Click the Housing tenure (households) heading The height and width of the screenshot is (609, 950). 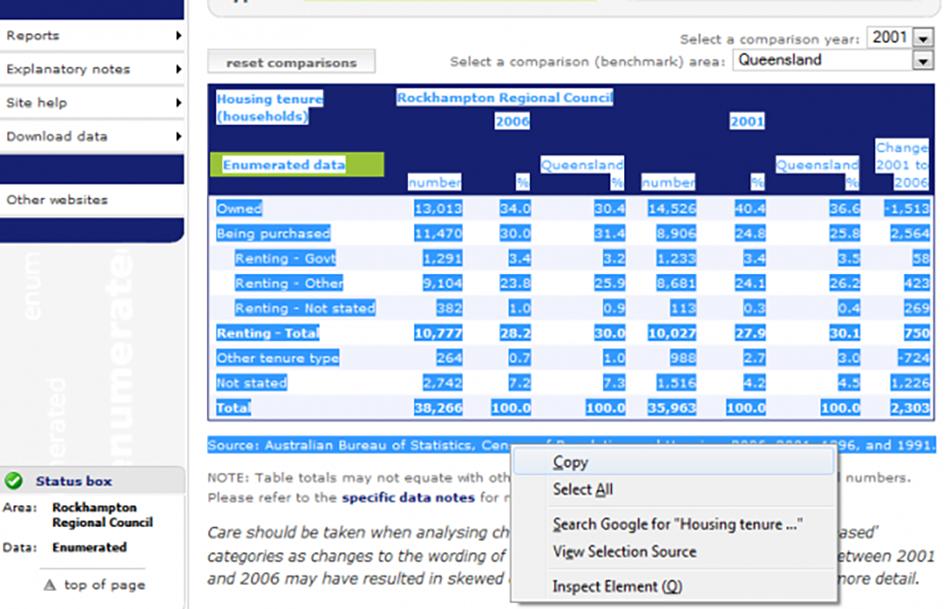point(269,107)
